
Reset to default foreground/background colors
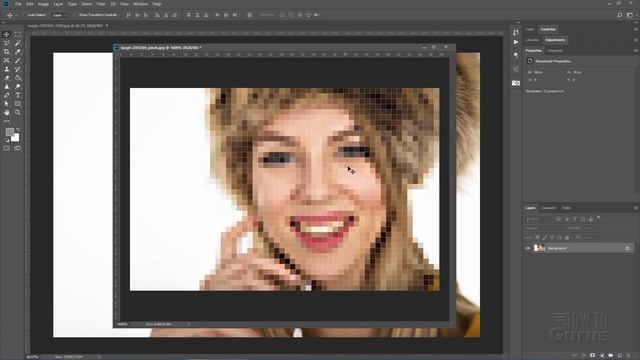tap(7, 140)
